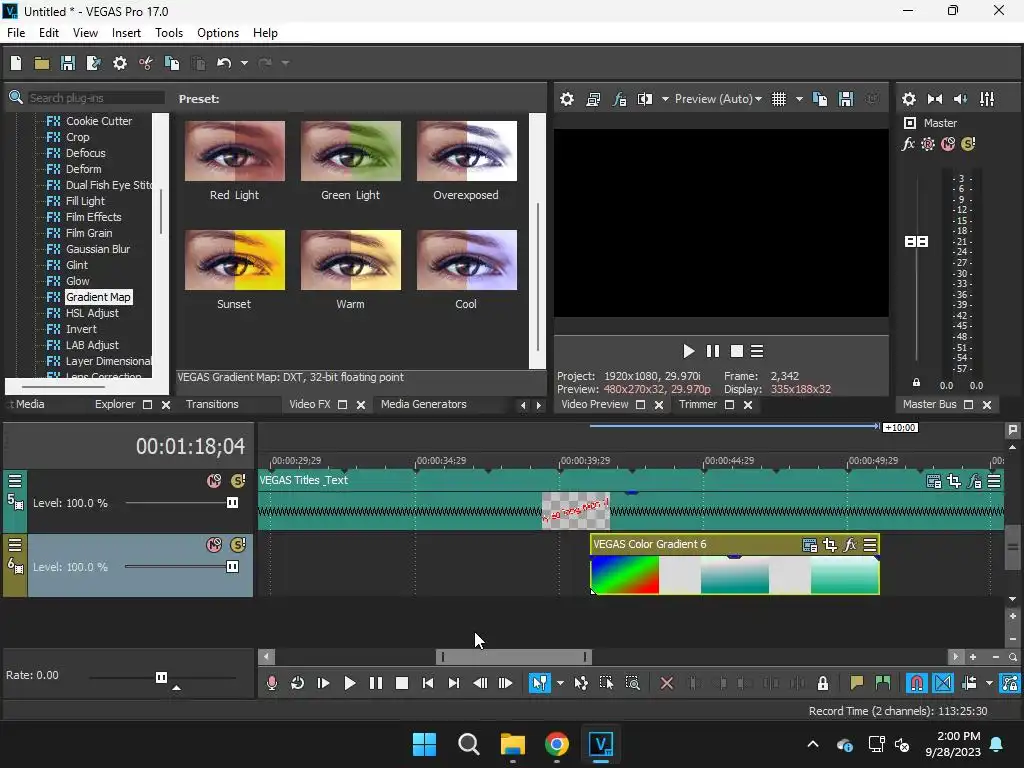Play from start in timeline transport
The image size is (1024, 768).
point(323,683)
